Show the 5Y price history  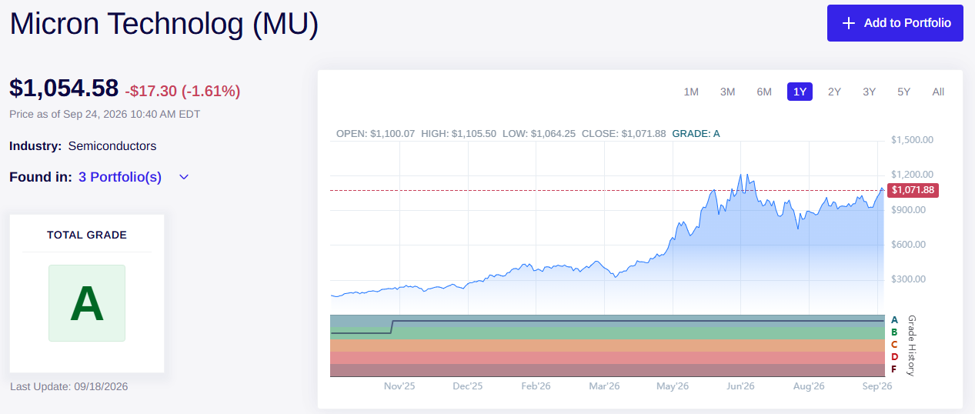point(903,92)
